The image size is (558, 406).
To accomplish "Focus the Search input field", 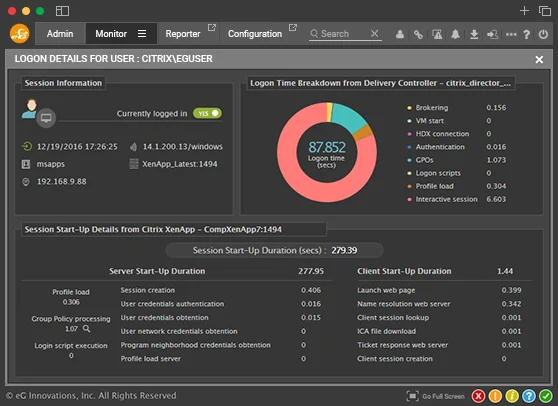I will [339, 34].
